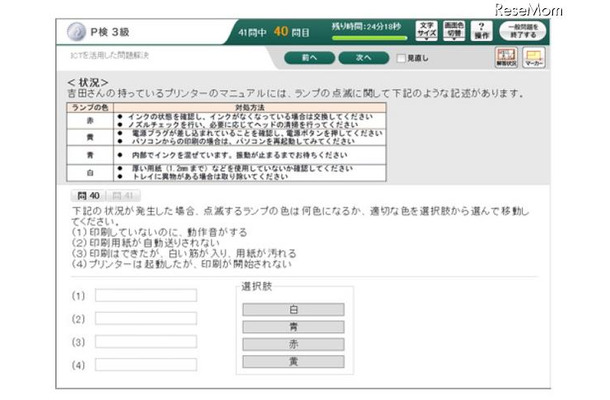Select the 白 choice option
The height and width of the screenshot is (400, 610).
click(293, 310)
